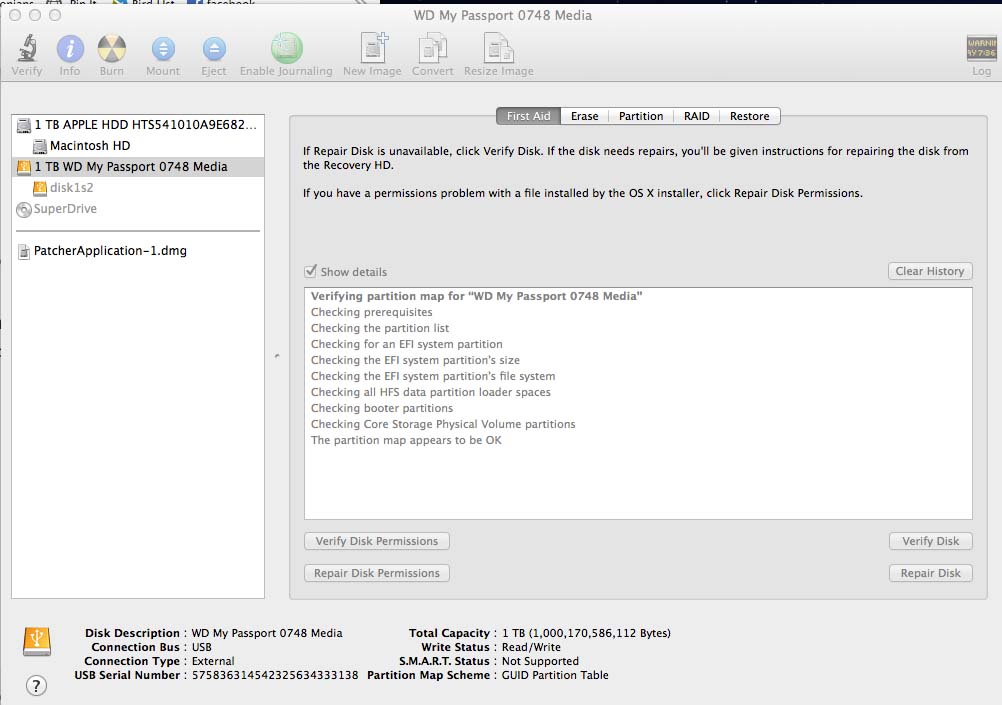Click the Repair Disk button
Viewport: 1002px width, 705px height.
pyautogui.click(x=930, y=573)
